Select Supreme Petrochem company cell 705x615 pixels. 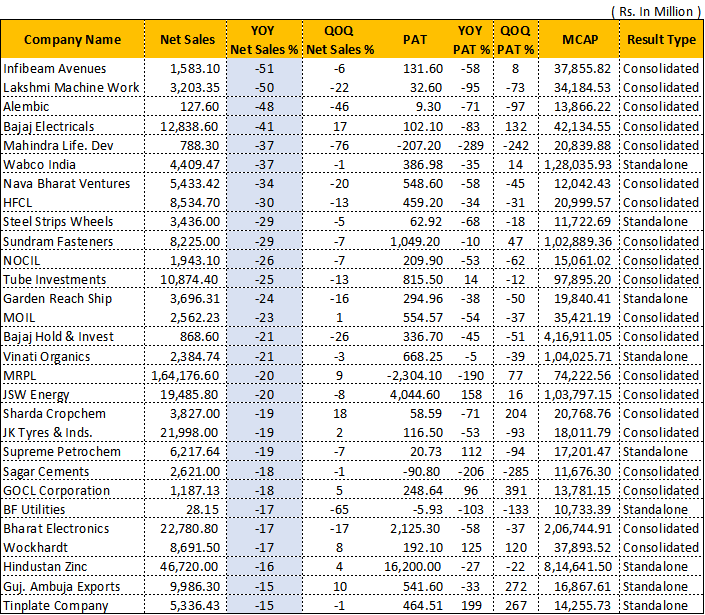point(62,451)
